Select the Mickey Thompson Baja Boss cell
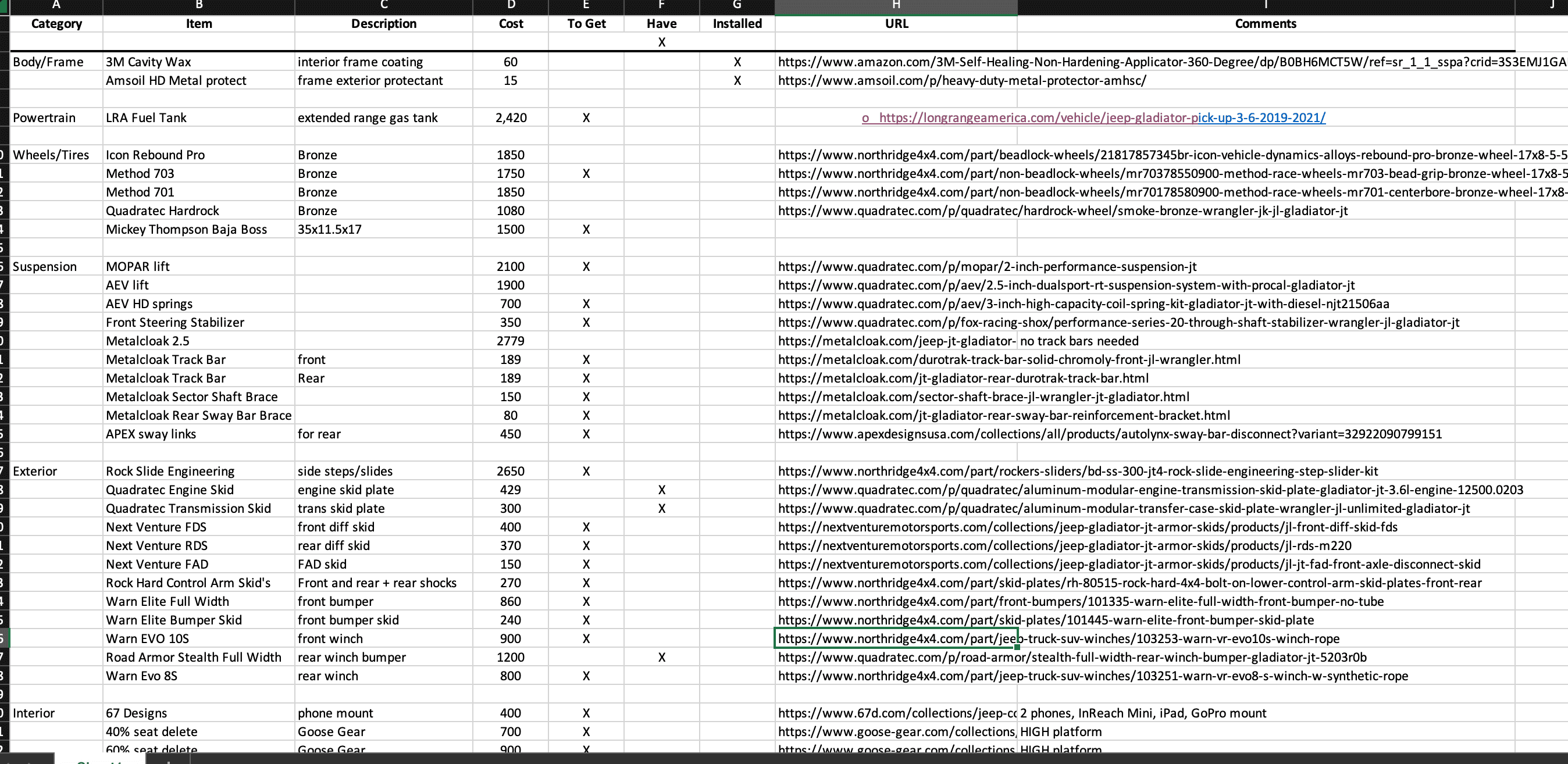The height and width of the screenshot is (764, 1568). pos(199,229)
